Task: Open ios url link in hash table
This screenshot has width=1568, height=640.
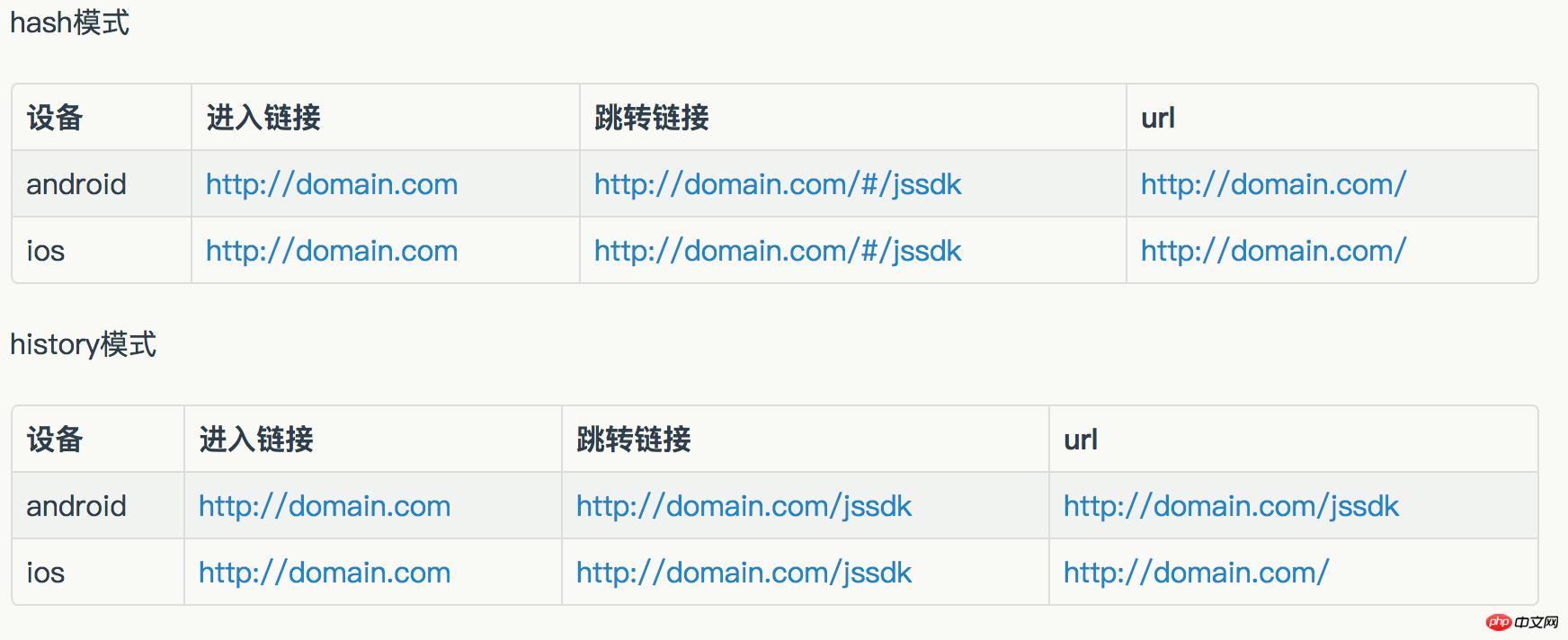Action: pyautogui.click(x=1273, y=251)
